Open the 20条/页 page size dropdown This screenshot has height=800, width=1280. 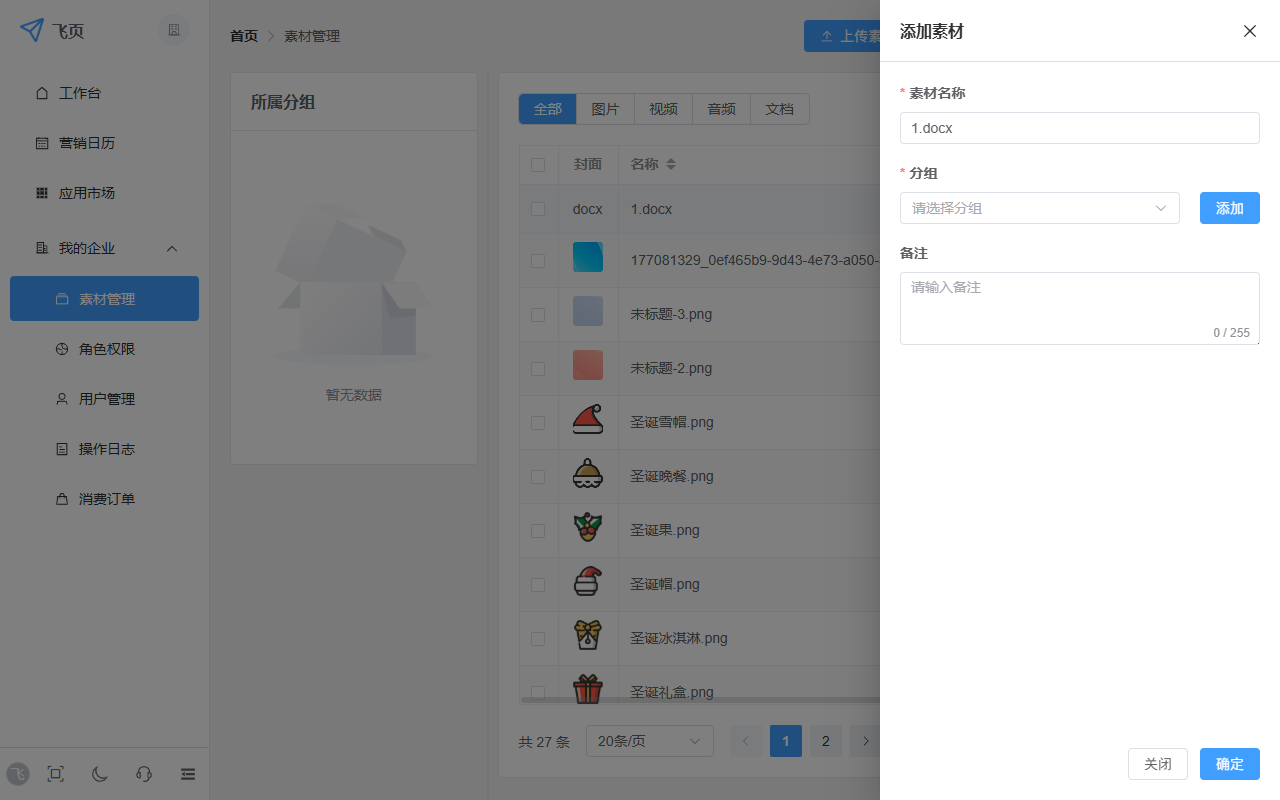click(649, 741)
